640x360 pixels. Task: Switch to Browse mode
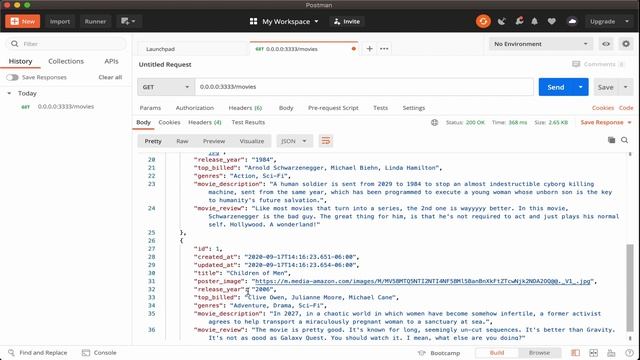coord(539,353)
